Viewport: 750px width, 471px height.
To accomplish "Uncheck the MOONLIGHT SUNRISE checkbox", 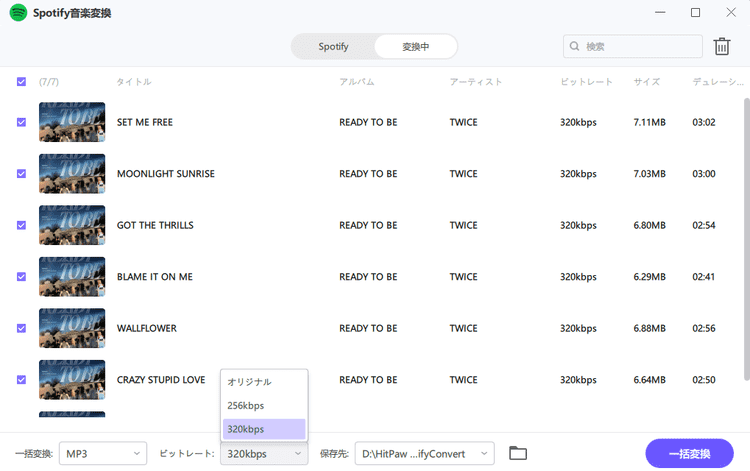I will click(22, 174).
